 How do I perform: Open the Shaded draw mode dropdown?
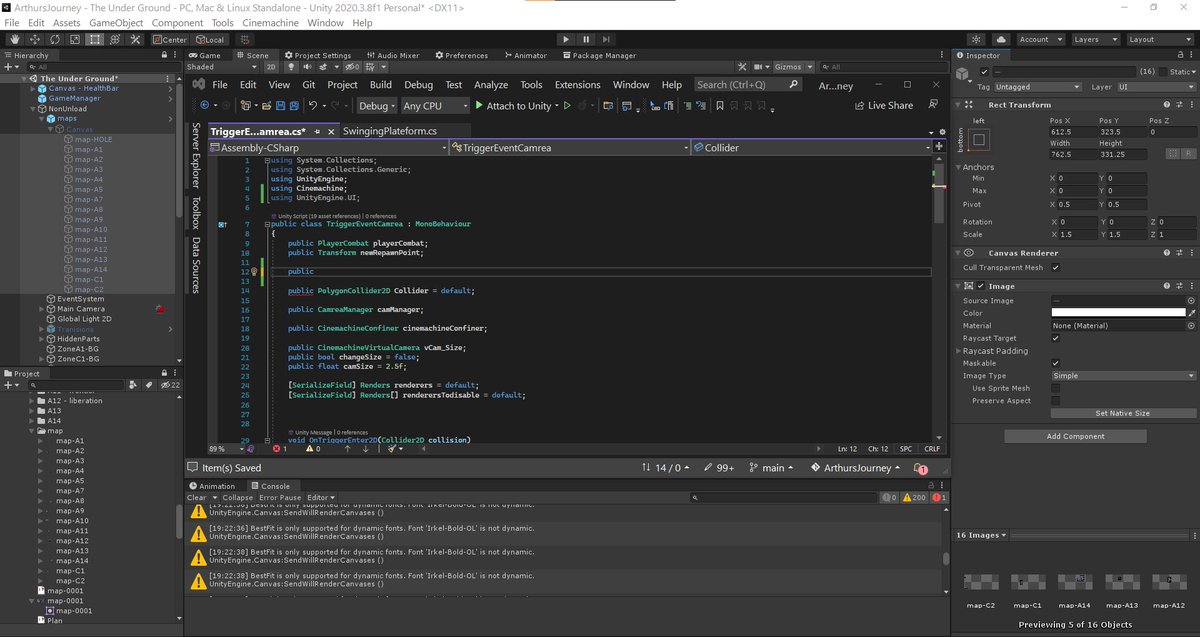pyautogui.click(x=223, y=67)
